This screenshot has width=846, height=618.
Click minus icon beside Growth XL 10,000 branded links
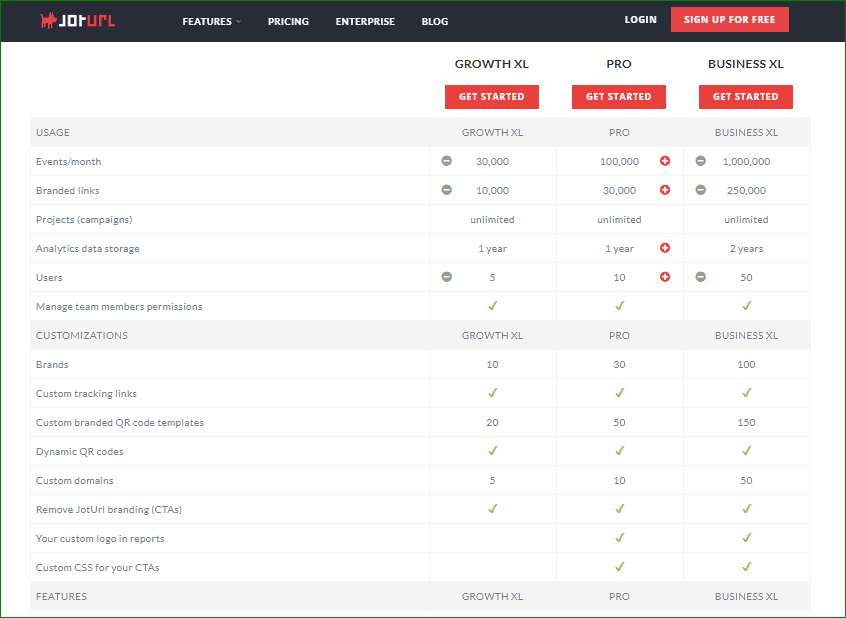pyautogui.click(x=447, y=190)
